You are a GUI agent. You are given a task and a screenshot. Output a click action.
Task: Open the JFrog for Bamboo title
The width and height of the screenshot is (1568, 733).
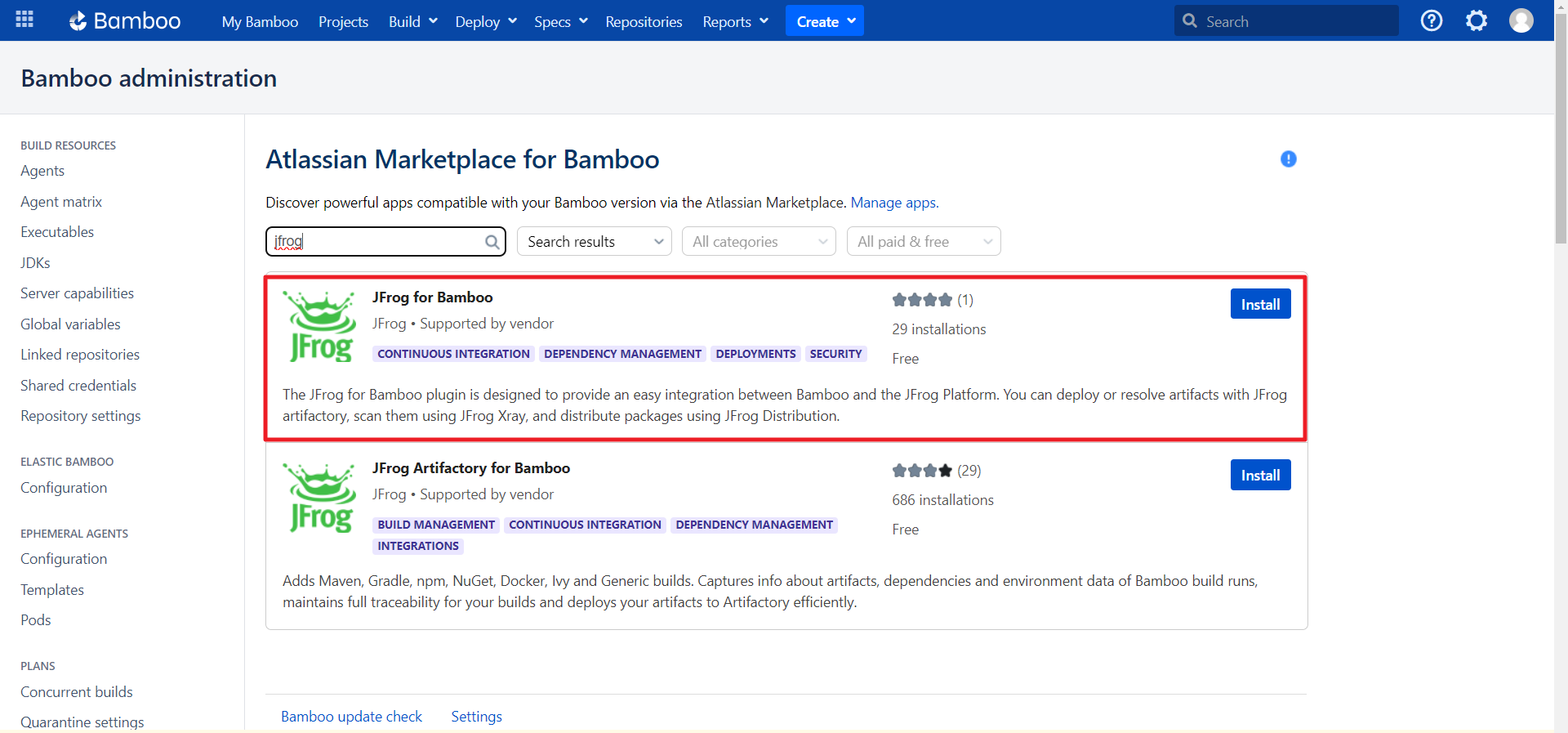click(433, 297)
